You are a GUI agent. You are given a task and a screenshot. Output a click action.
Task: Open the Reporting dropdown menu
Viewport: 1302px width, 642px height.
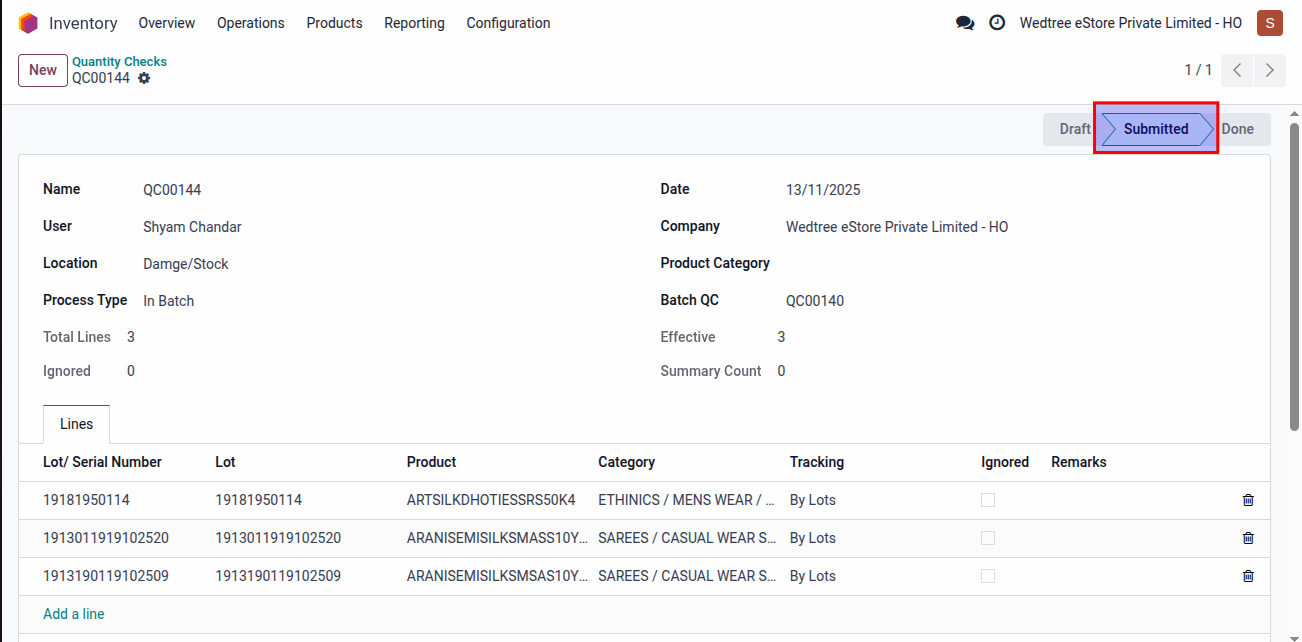[x=414, y=23]
